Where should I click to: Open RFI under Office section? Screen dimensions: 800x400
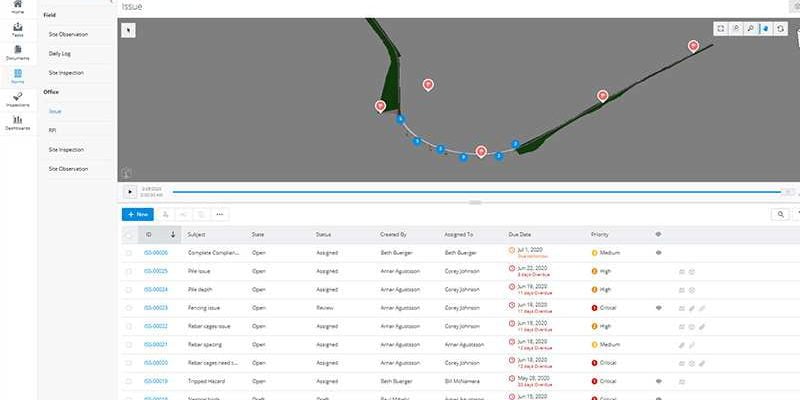click(52, 130)
